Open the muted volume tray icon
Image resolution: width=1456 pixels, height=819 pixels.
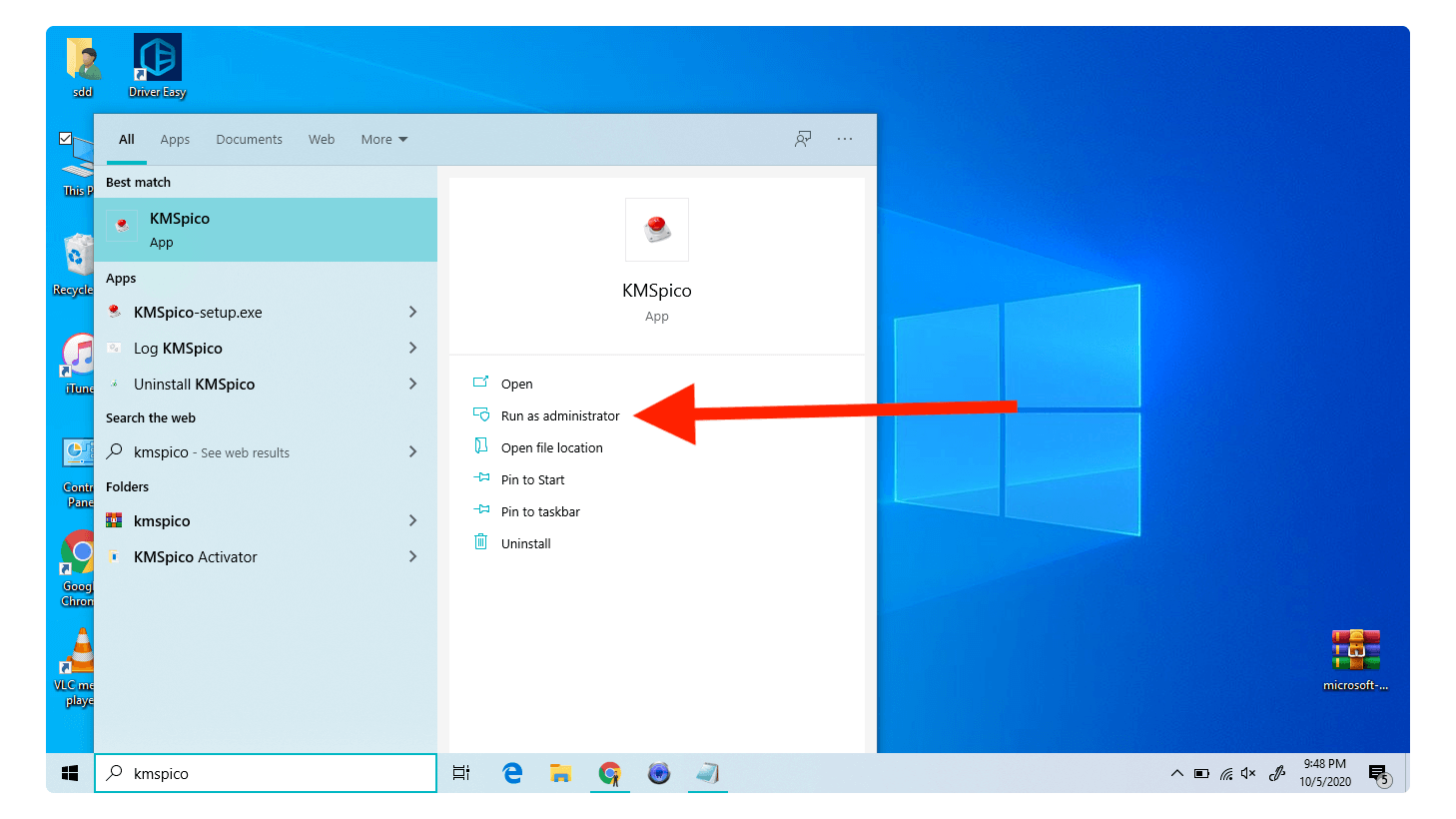[x=1248, y=773]
